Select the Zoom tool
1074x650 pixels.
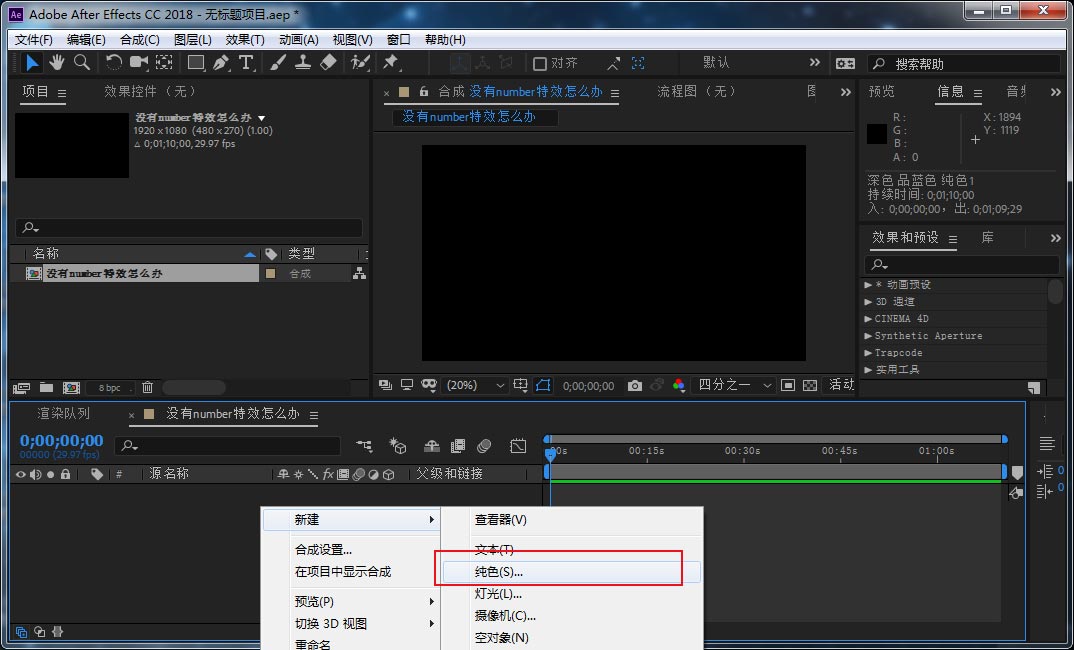click(x=84, y=62)
